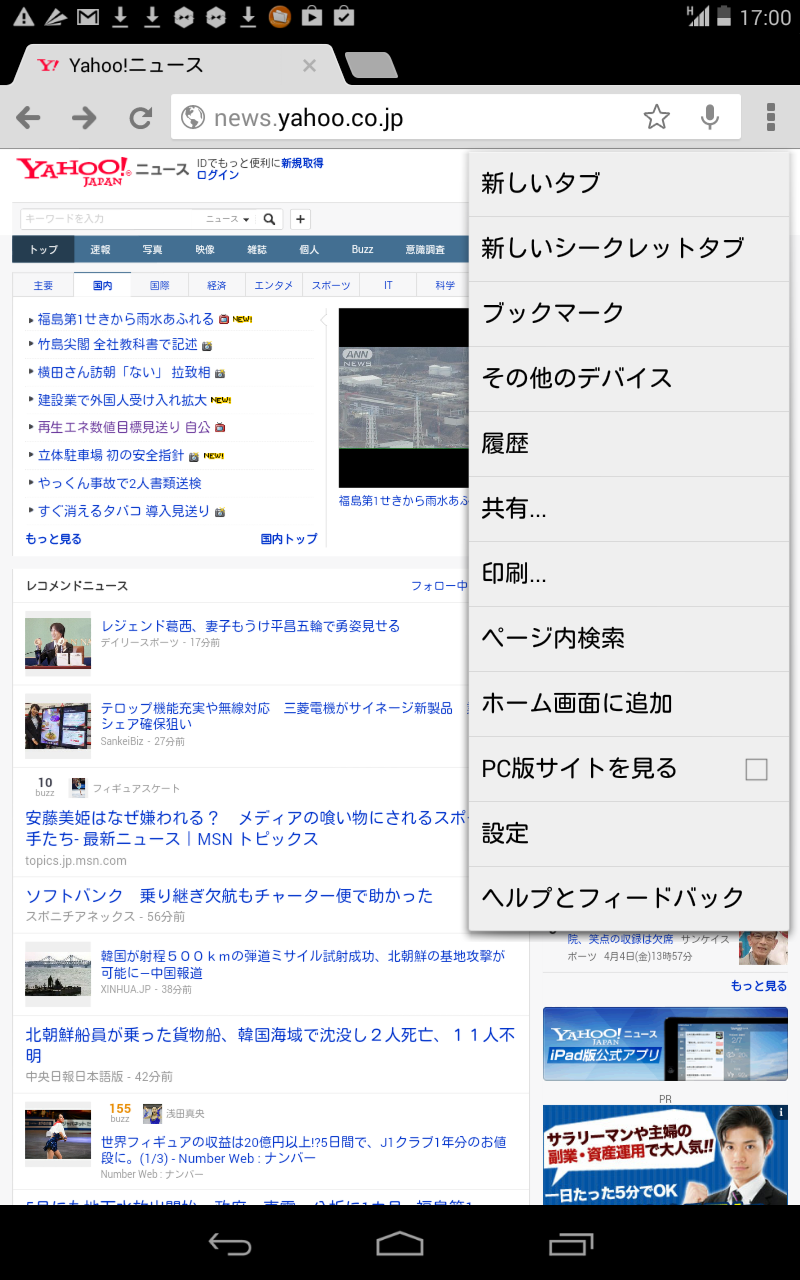The width and height of the screenshot is (800, 1280).
Task: Choose 印刷... in the menu
Action: (x=629, y=574)
